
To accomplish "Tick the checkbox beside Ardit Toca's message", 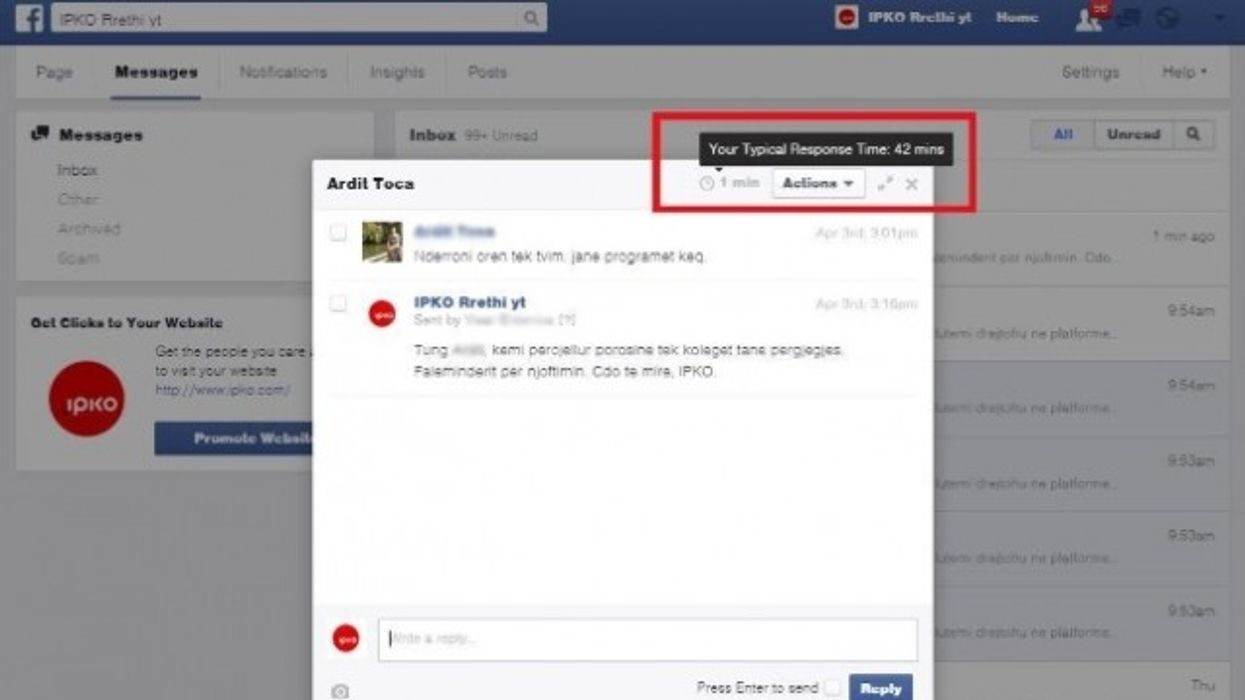I will (x=338, y=233).
